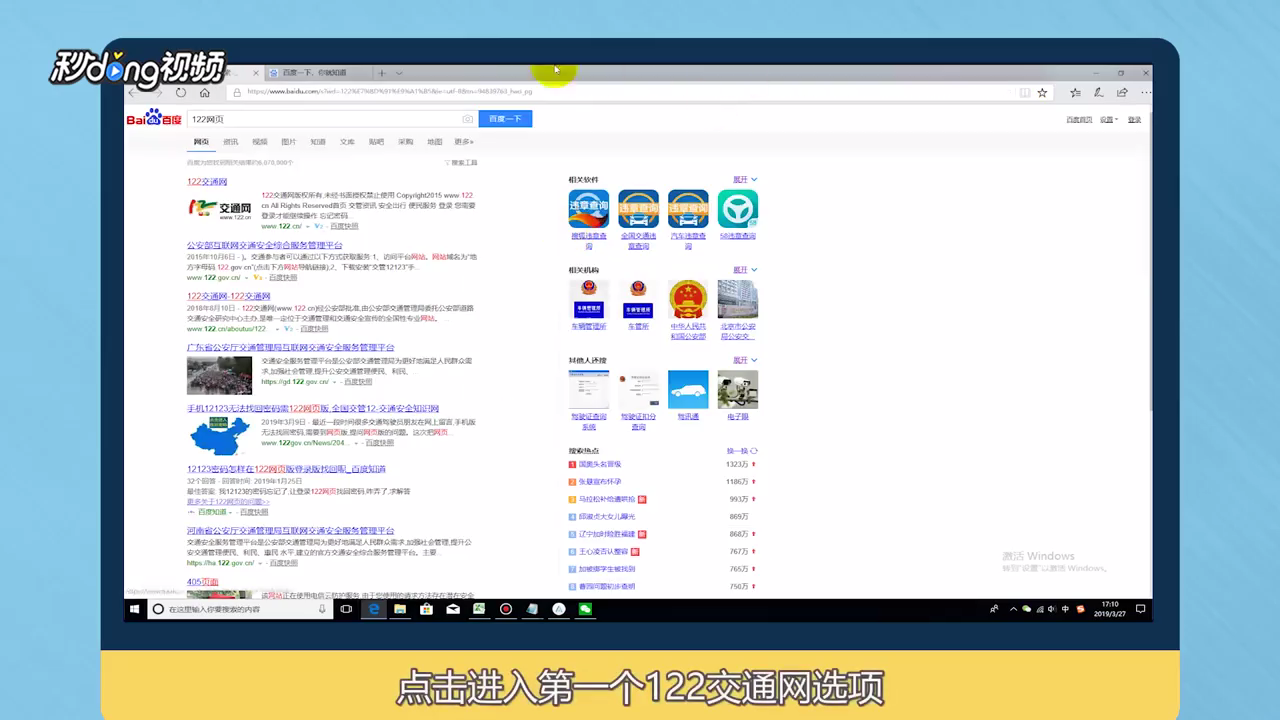Open new browser tab with plus
1280x720 pixels.
(x=382, y=73)
